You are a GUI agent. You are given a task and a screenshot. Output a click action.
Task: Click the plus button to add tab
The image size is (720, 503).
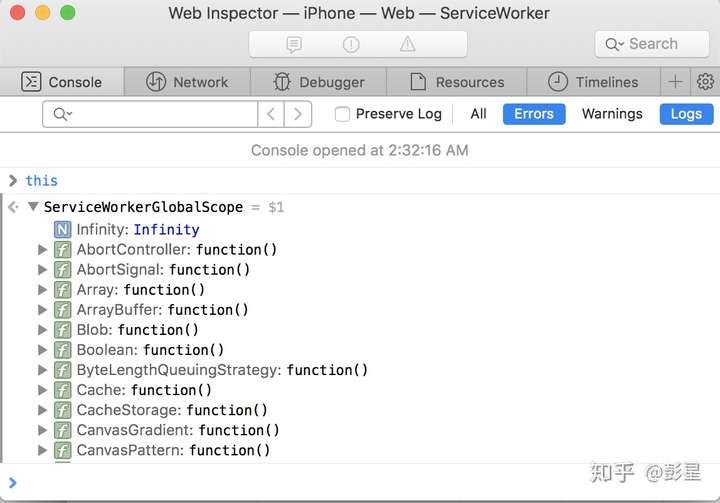677,82
